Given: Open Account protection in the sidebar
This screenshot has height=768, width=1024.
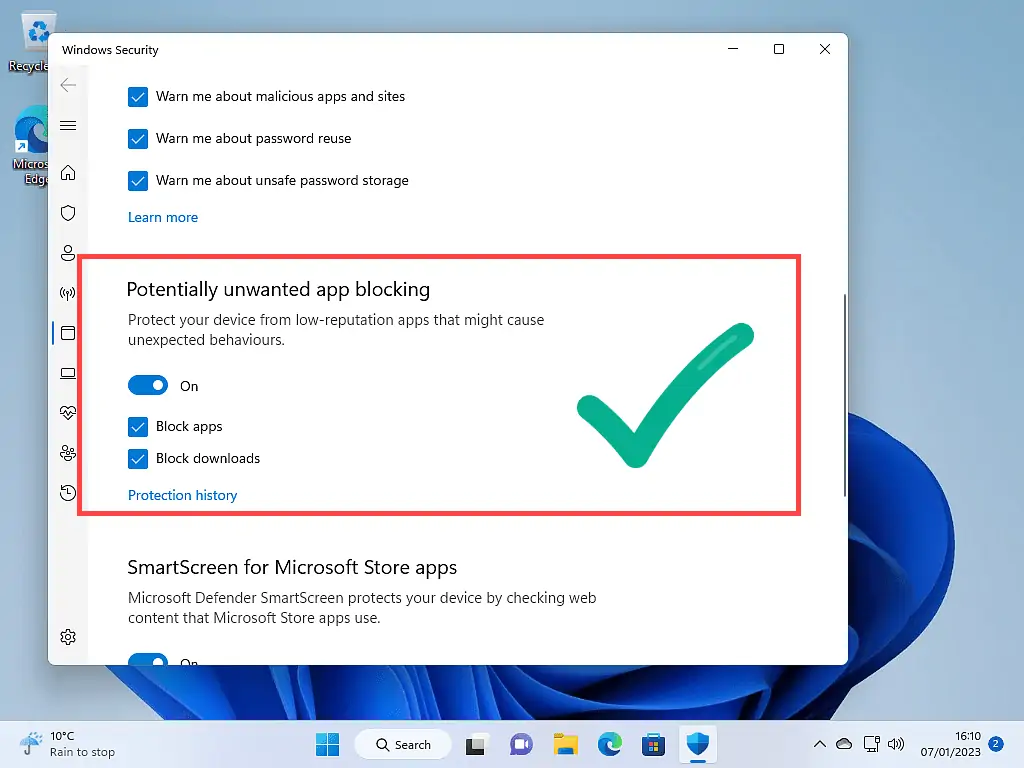Looking at the screenshot, I should coord(68,253).
